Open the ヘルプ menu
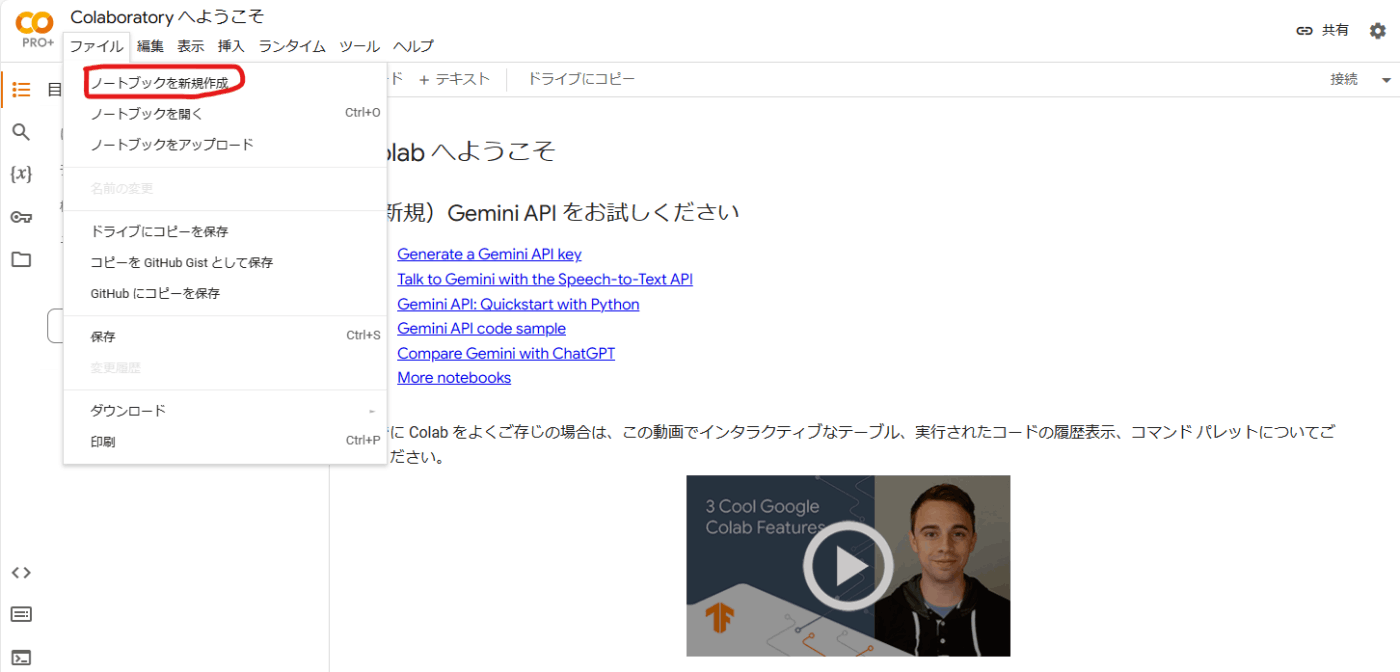The image size is (1400, 672). 413,46
